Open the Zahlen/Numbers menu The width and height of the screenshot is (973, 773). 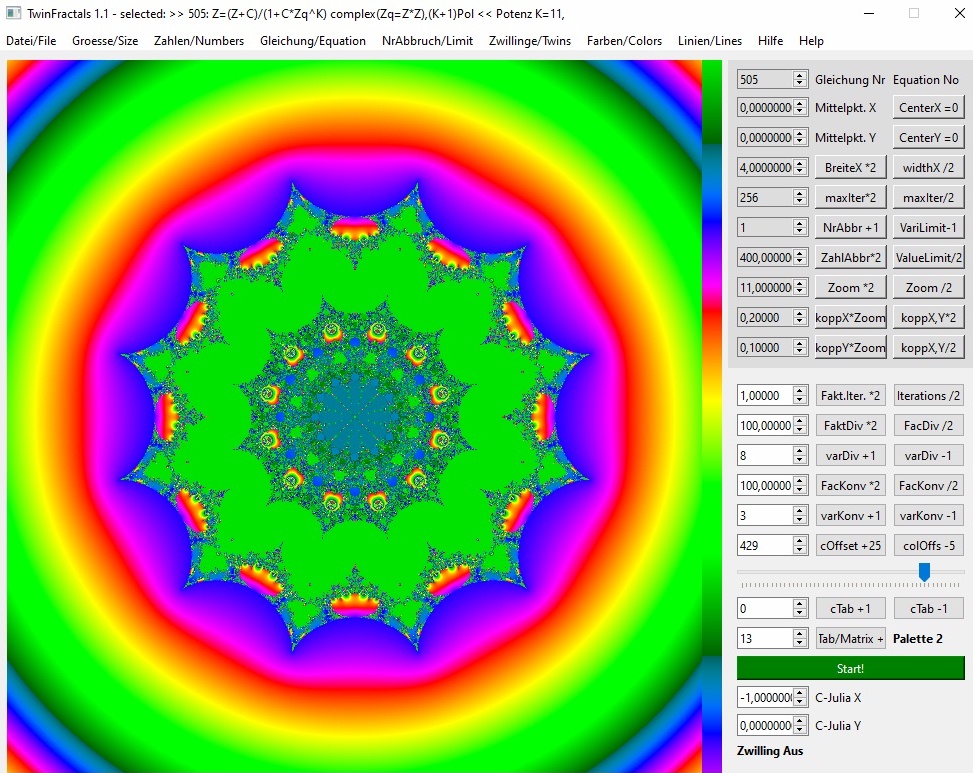(199, 41)
